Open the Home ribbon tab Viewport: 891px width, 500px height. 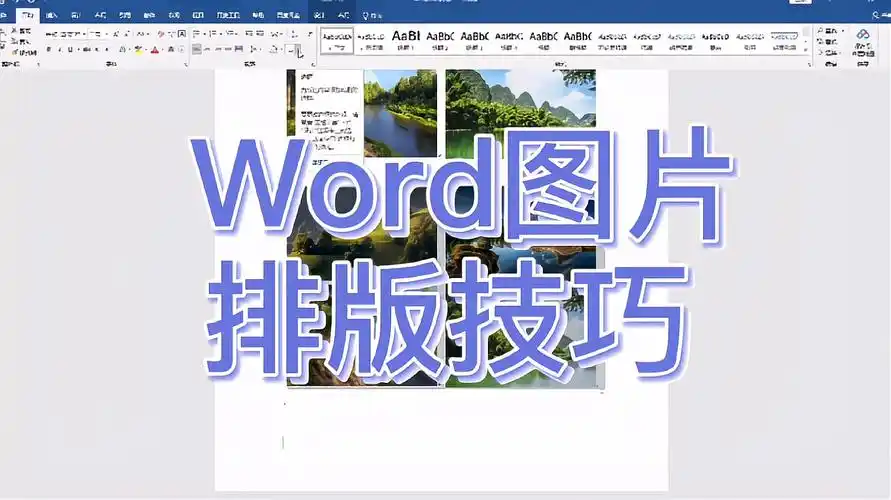pyautogui.click(x=27, y=15)
